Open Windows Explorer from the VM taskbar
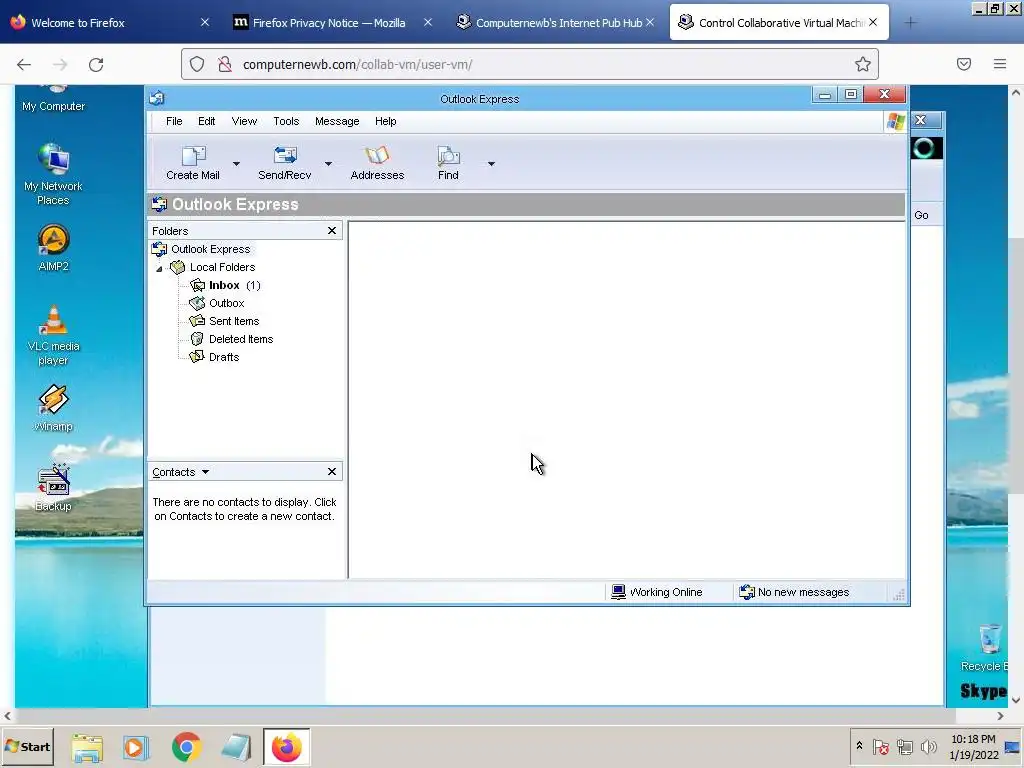1024x768 pixels. 87,747
